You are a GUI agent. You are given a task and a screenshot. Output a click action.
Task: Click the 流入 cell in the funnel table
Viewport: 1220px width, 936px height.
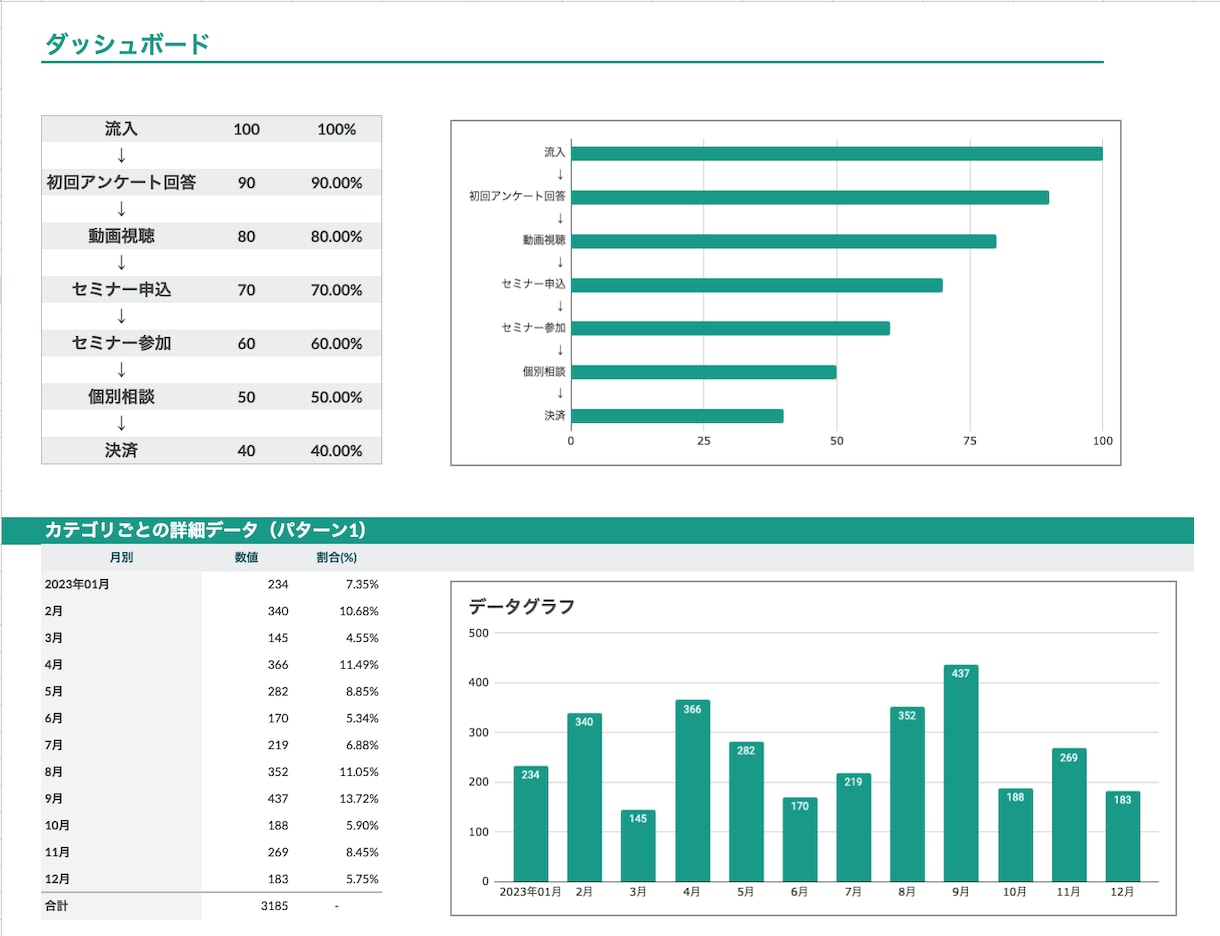click(x=121, y=129)
